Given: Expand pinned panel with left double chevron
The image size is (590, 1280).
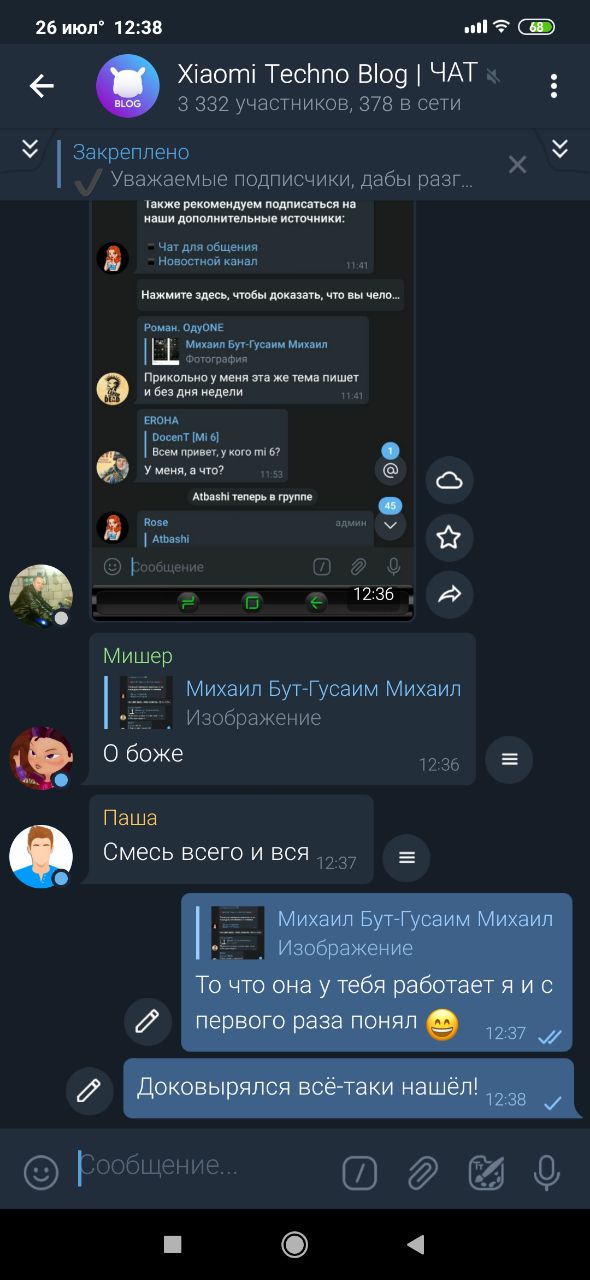Looking at the screenshot, I should click(x=30, y=149).
